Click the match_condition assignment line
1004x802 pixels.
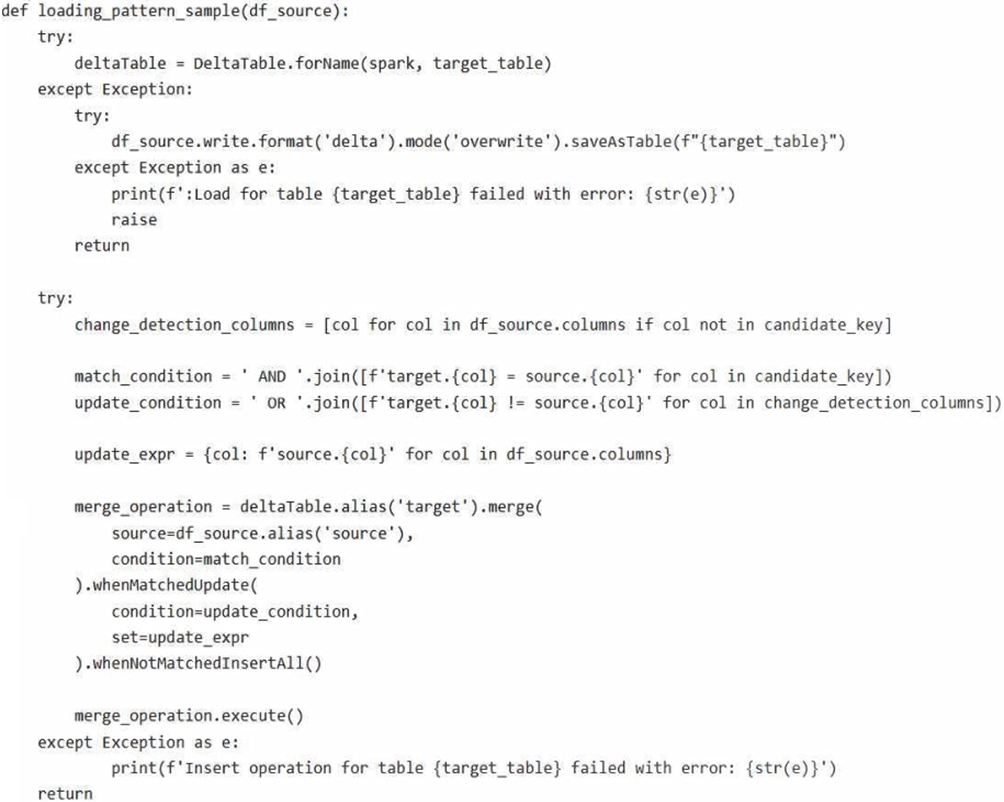(483, 376)
